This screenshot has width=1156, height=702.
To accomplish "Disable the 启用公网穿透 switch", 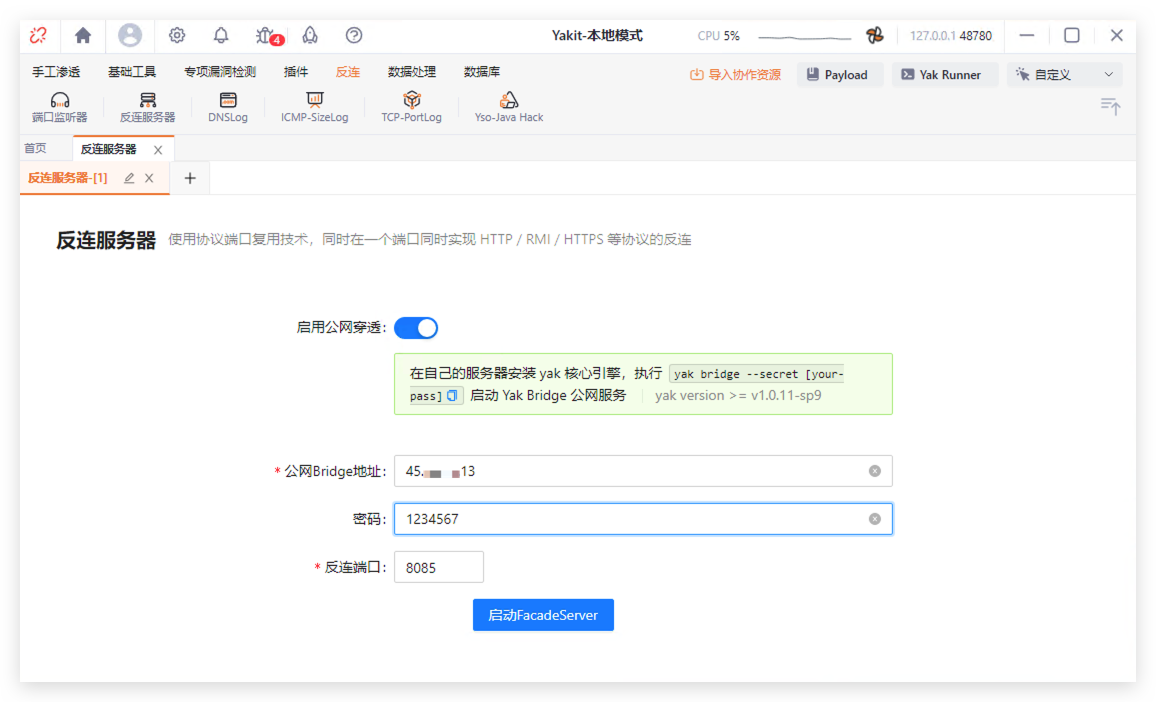I will [x=416, y=328].
